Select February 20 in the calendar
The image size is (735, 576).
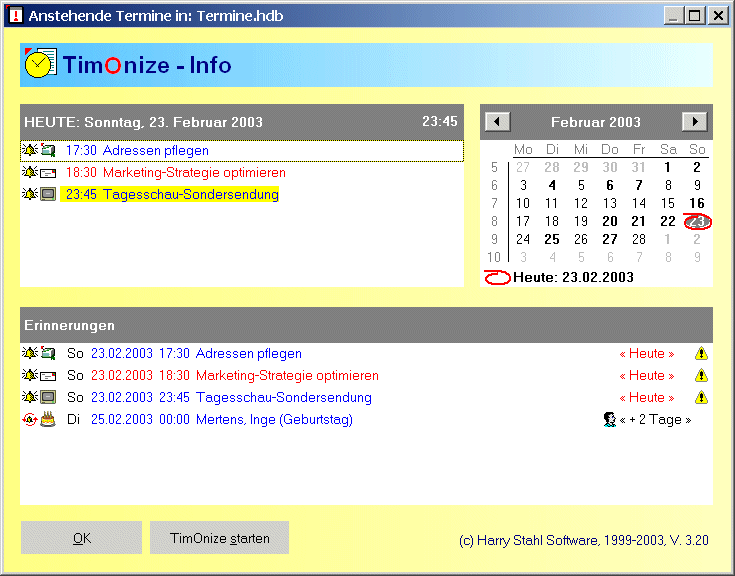click(609, 221)
